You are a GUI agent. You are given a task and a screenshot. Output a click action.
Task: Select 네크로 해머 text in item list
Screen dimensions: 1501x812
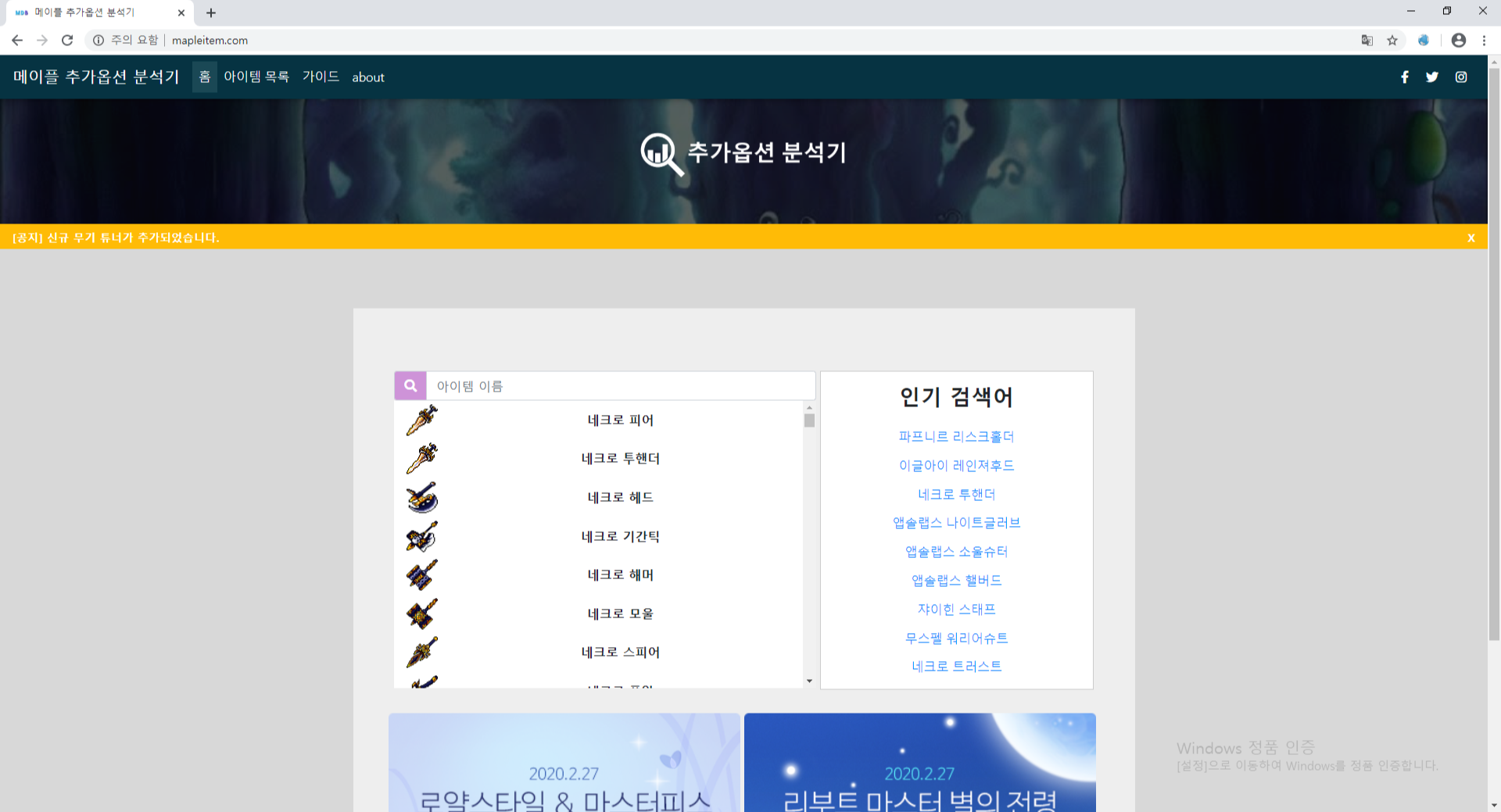pos(621,574)
